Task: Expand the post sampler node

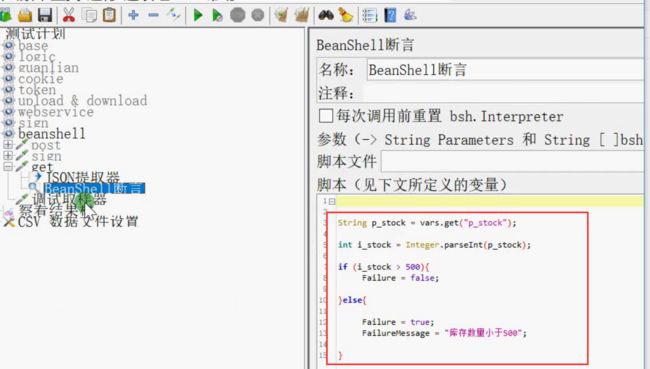Action: click(x=7, y=145)
